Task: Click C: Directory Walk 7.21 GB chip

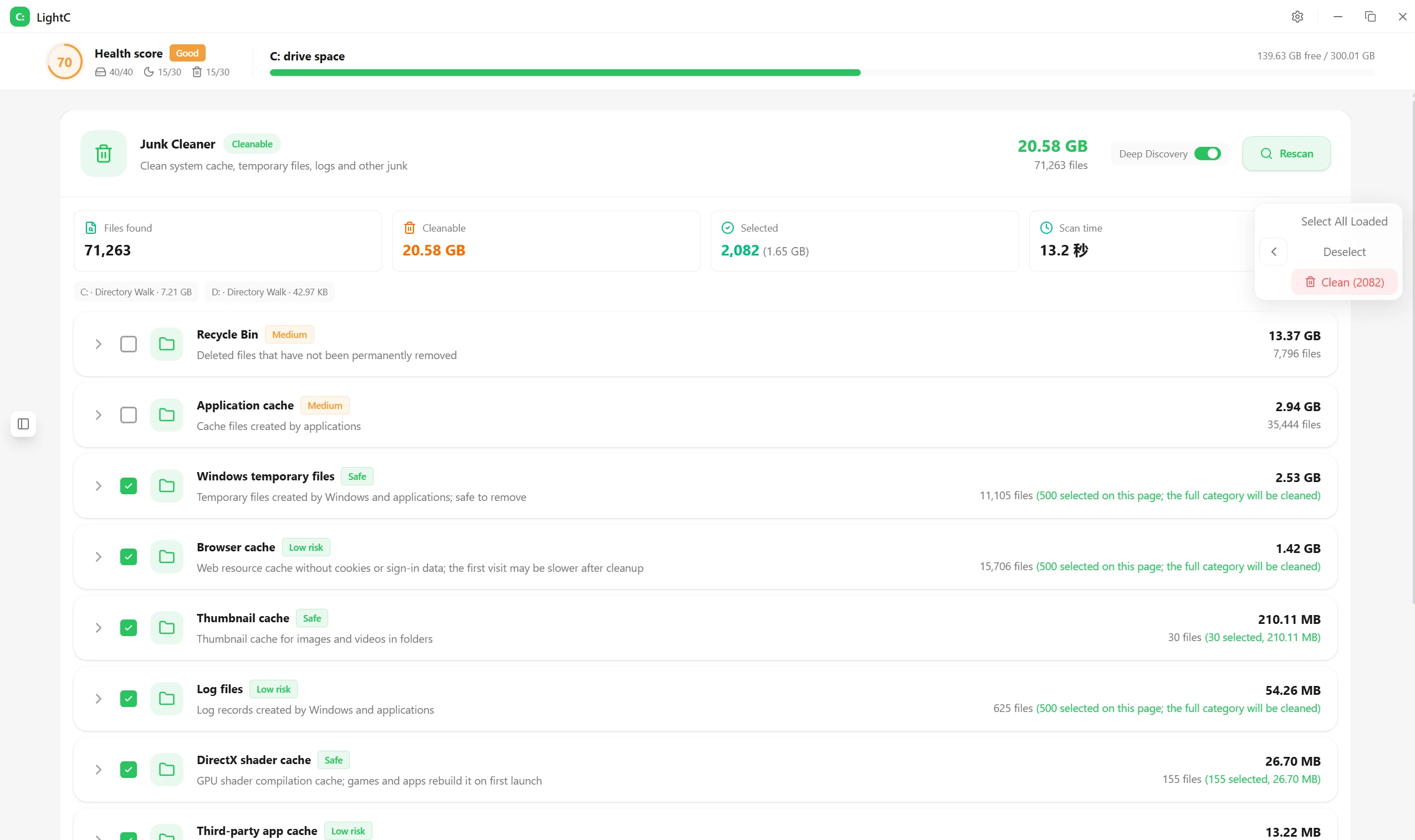Action: coord(136,292)
